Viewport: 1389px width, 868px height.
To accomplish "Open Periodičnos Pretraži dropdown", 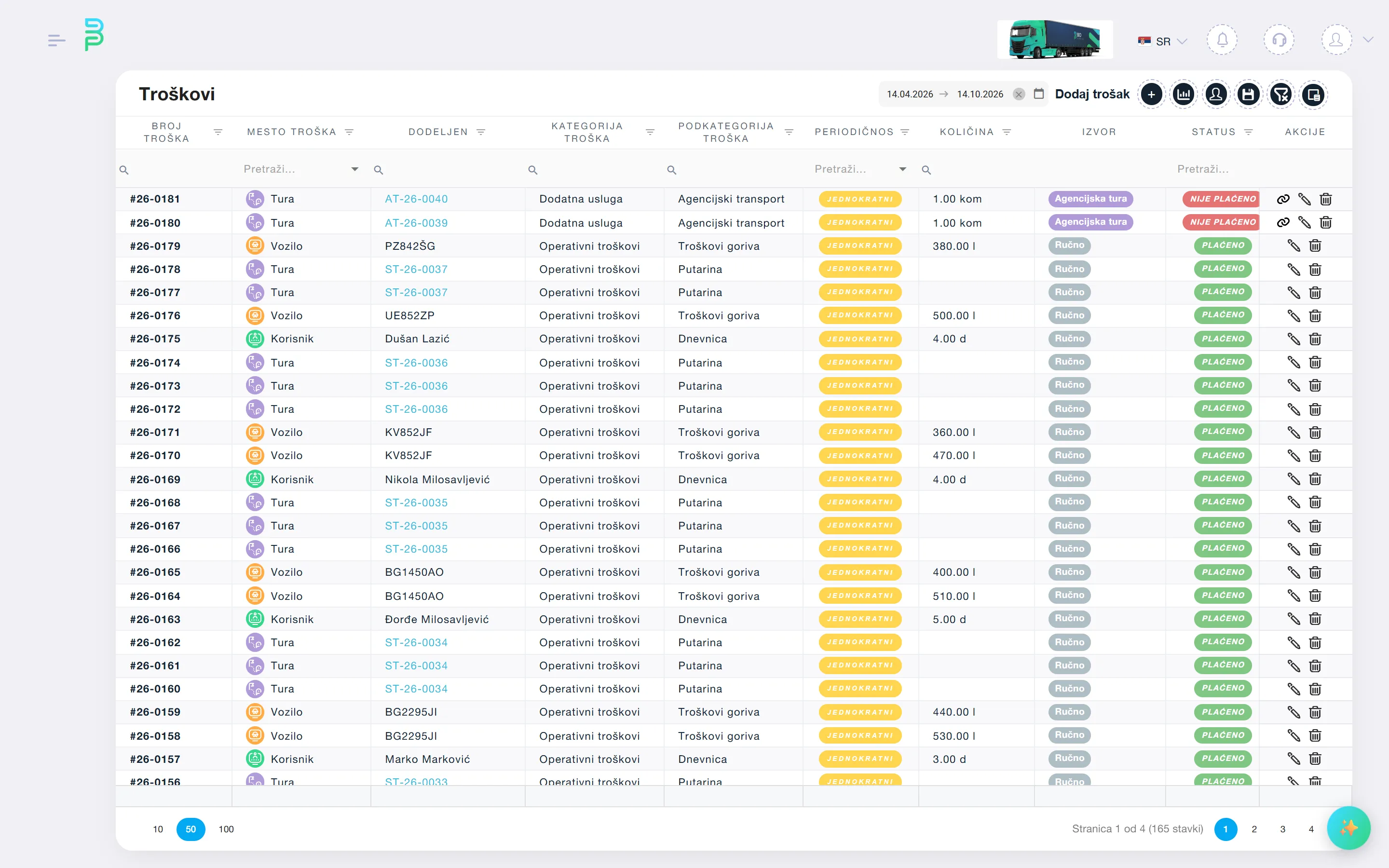I will pos(860,169).
